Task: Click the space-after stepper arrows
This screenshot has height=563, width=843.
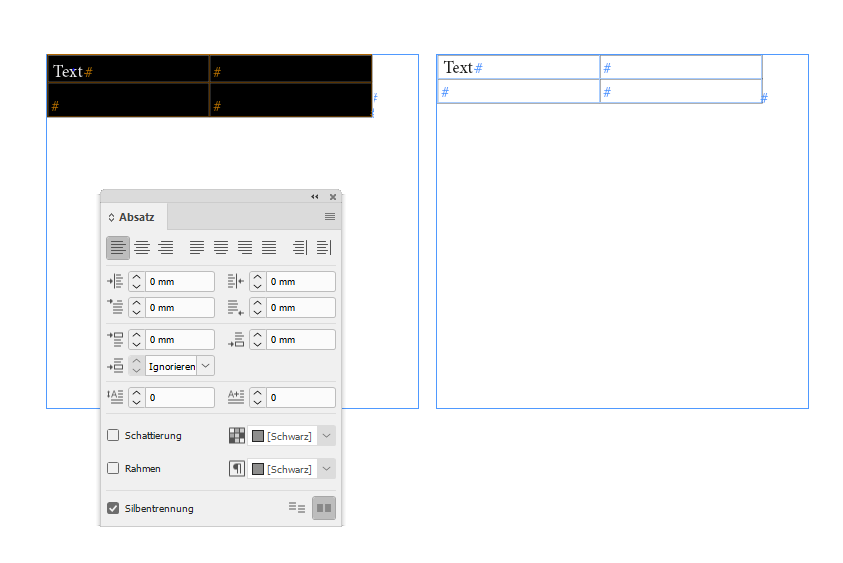Action: click(x=258, y=340)
